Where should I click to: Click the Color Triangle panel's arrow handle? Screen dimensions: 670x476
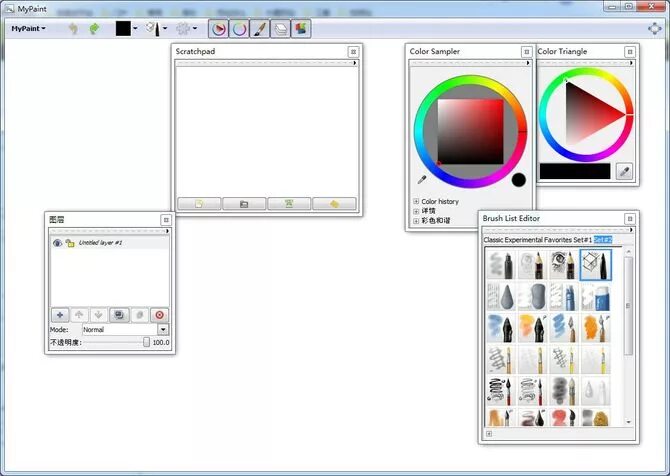point(631,63)
